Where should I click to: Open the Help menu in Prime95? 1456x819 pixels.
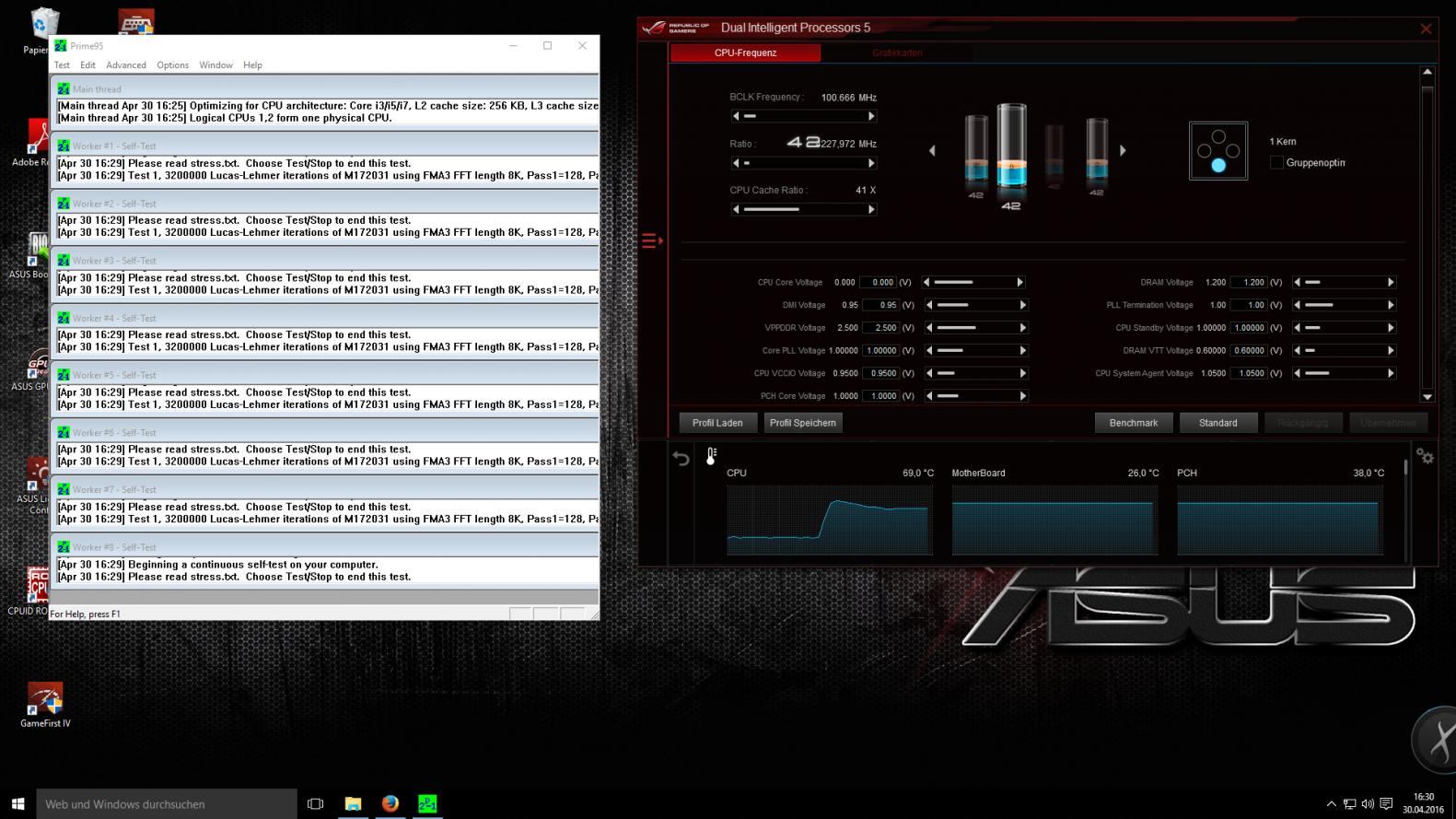(x=252, y=65)
